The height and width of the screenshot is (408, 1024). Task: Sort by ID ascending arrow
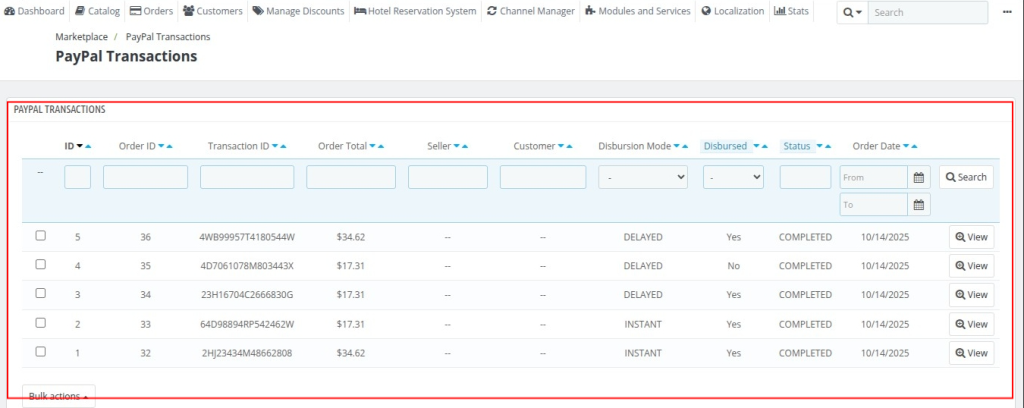[x=88, y=146]
